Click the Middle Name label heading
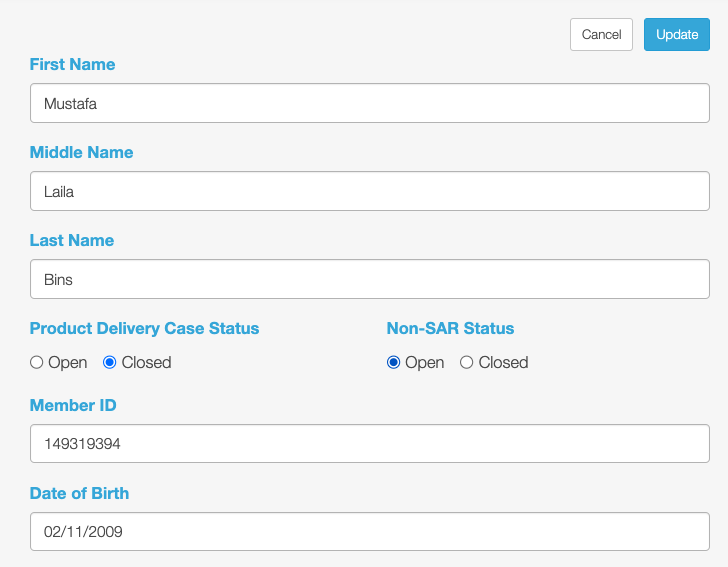This screenshot has height=567, width=728. pyautogui.click(x=81, y=152)
